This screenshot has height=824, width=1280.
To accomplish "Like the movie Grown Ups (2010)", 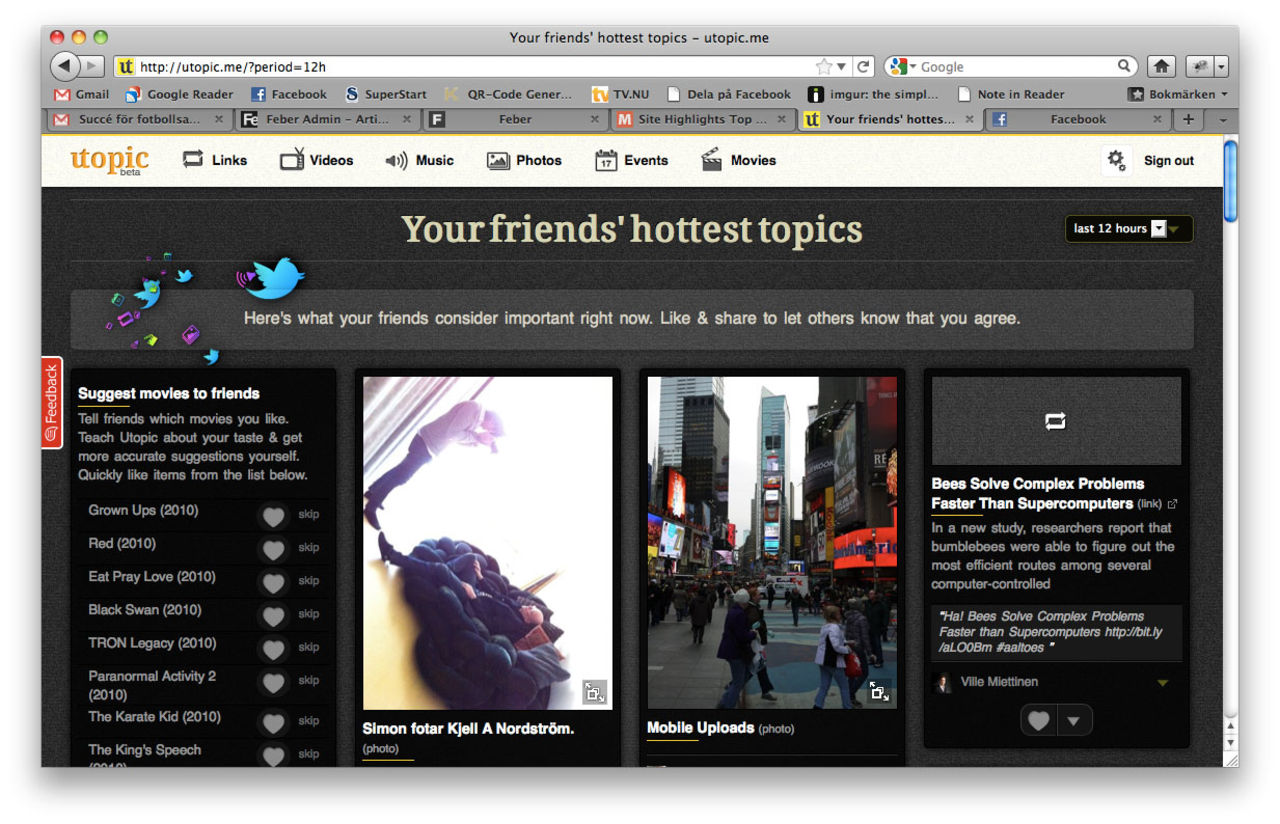I will point(273,515).
